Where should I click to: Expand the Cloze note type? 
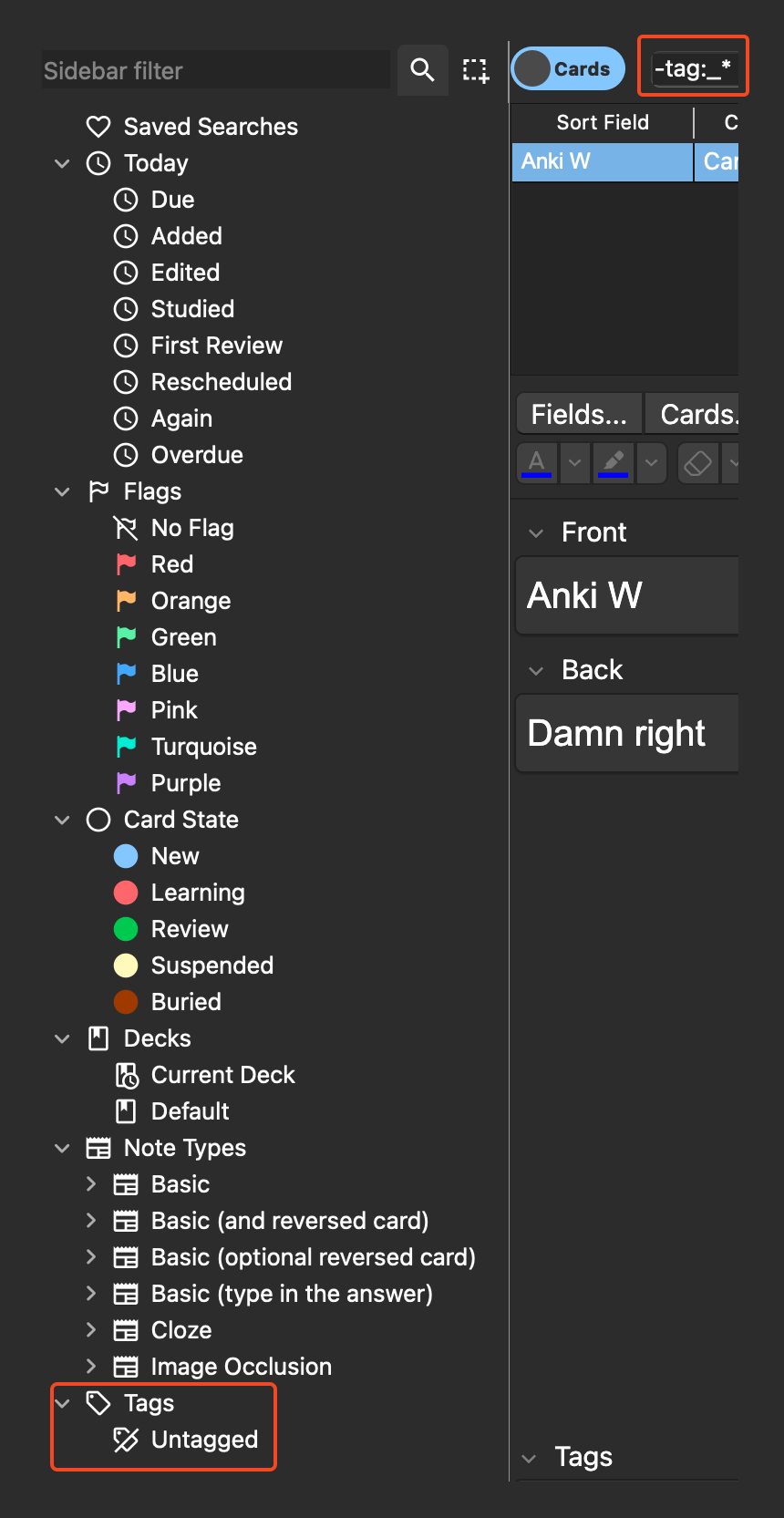point(90,1330)
